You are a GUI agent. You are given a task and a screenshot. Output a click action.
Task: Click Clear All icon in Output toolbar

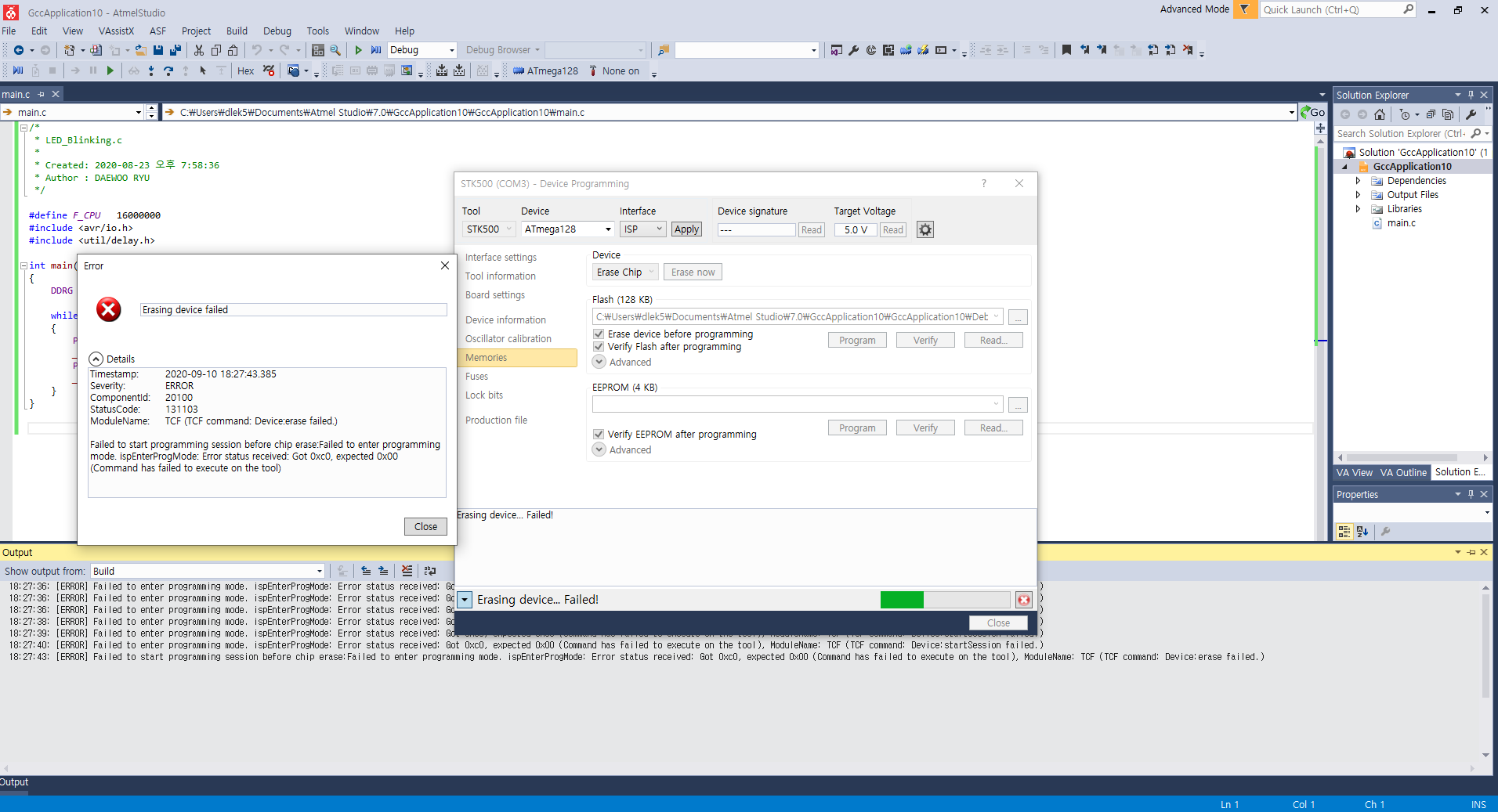(x=407, y=571)
